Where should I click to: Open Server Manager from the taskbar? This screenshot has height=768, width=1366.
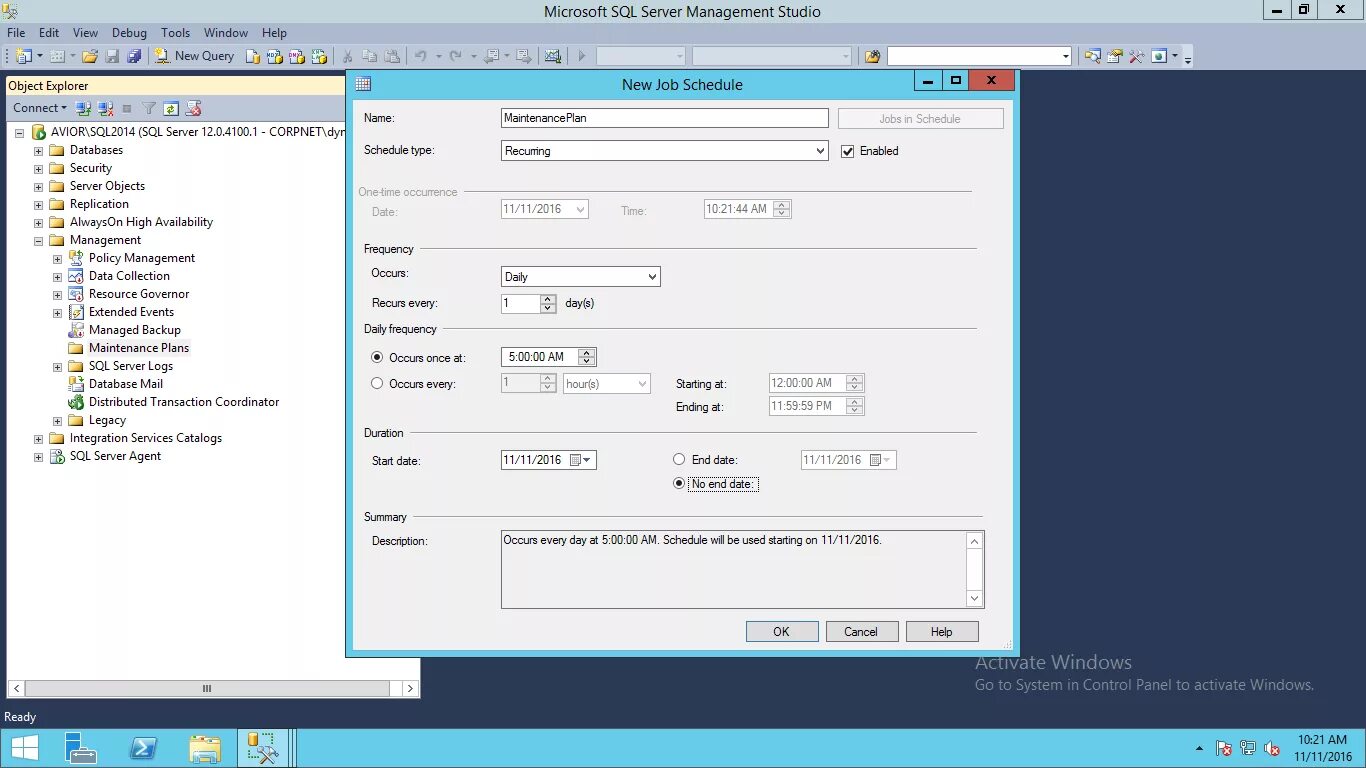click(x=80, y=749)
